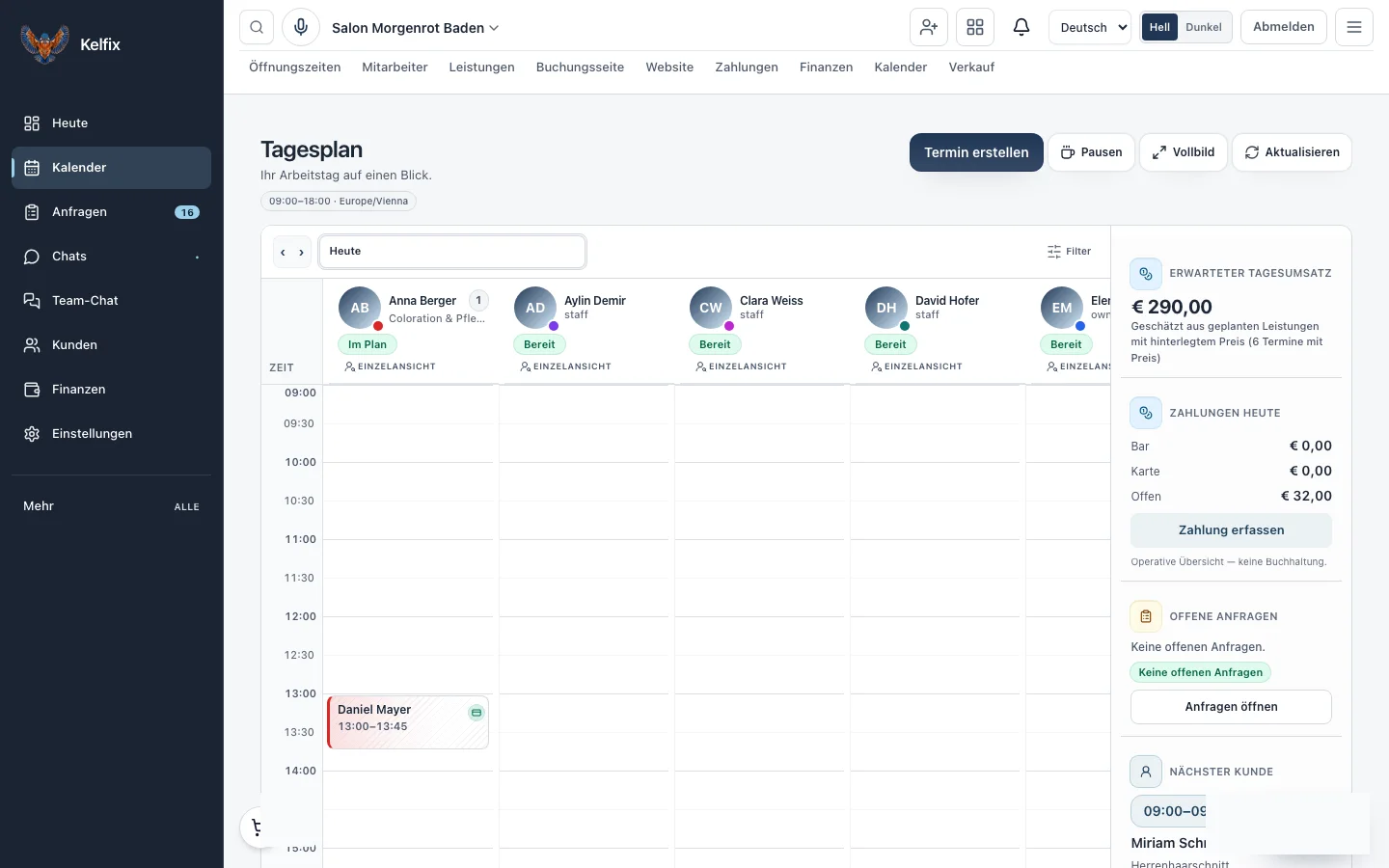The image size is (1389, 868).
Task: Click Keine offenen Anfragen green badge
Action: (1200, 672)
